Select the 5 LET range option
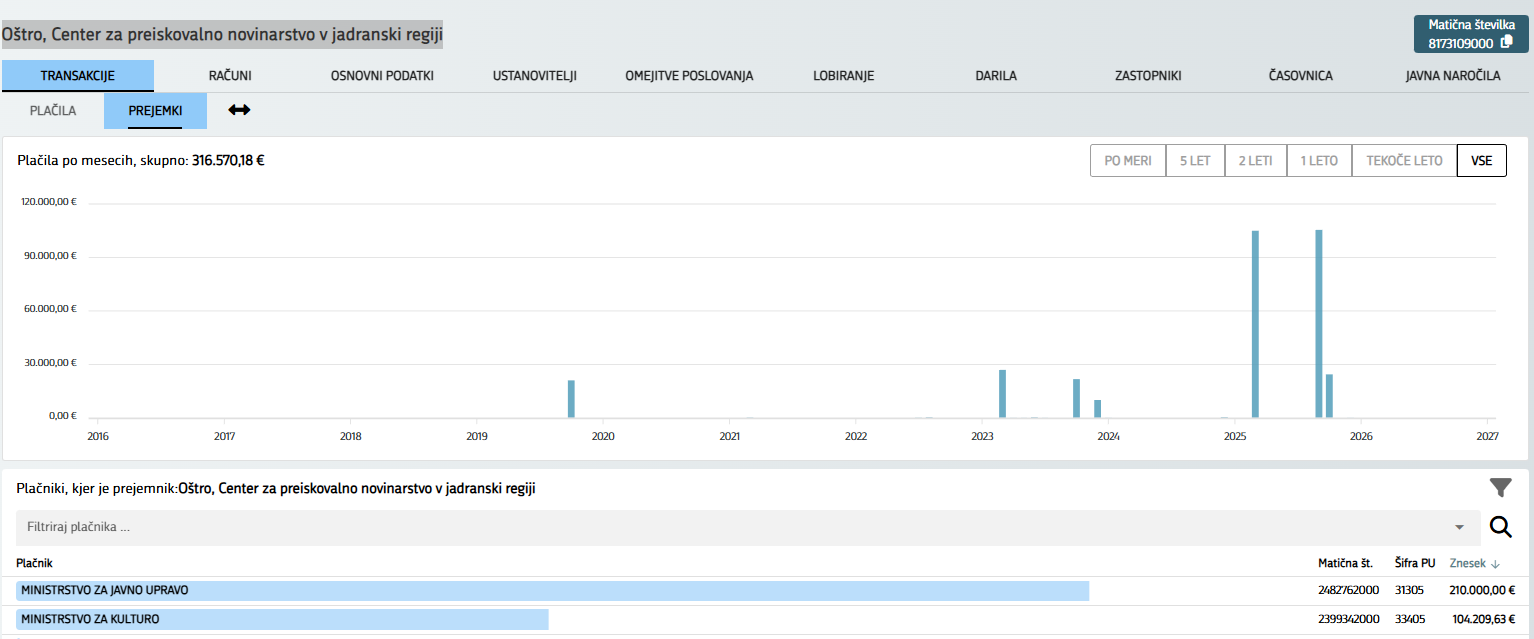This screenshot has width=1534, height=639. point(1195,161)
